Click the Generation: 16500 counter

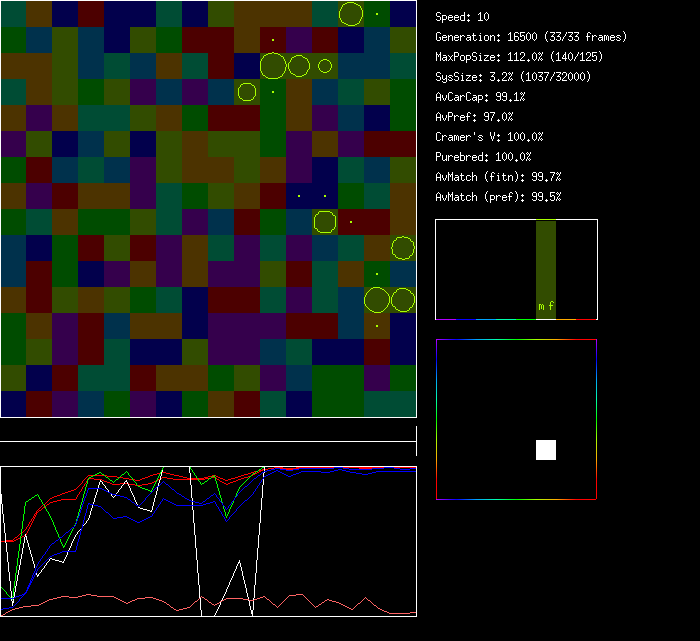click(531, 37)
